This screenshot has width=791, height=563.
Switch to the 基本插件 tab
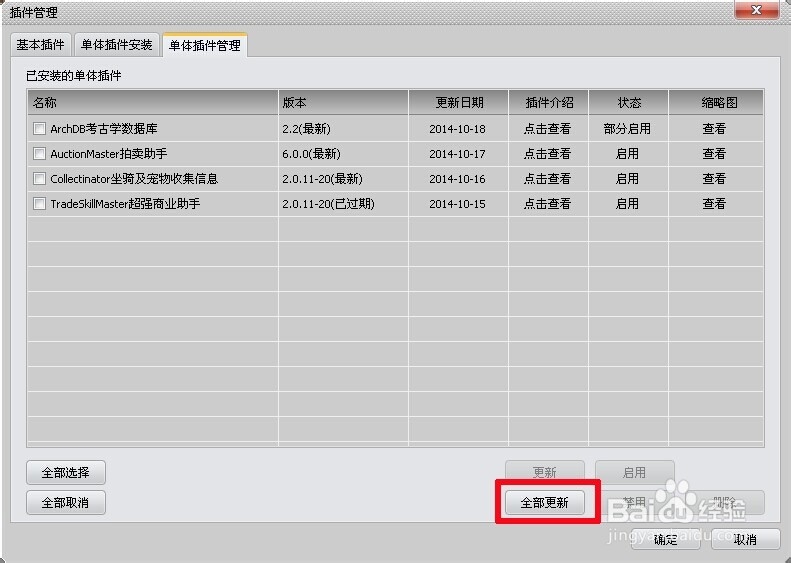[40, 45]
